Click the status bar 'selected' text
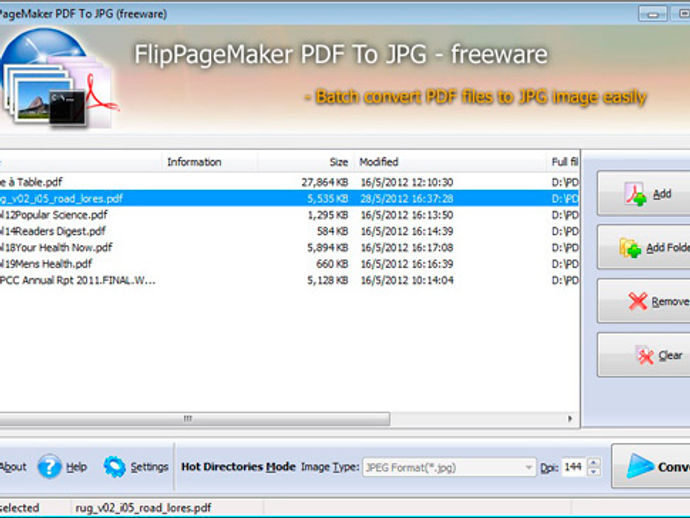Screen dimensions: 690x518 pyautogui.click(x=19, y=508)
